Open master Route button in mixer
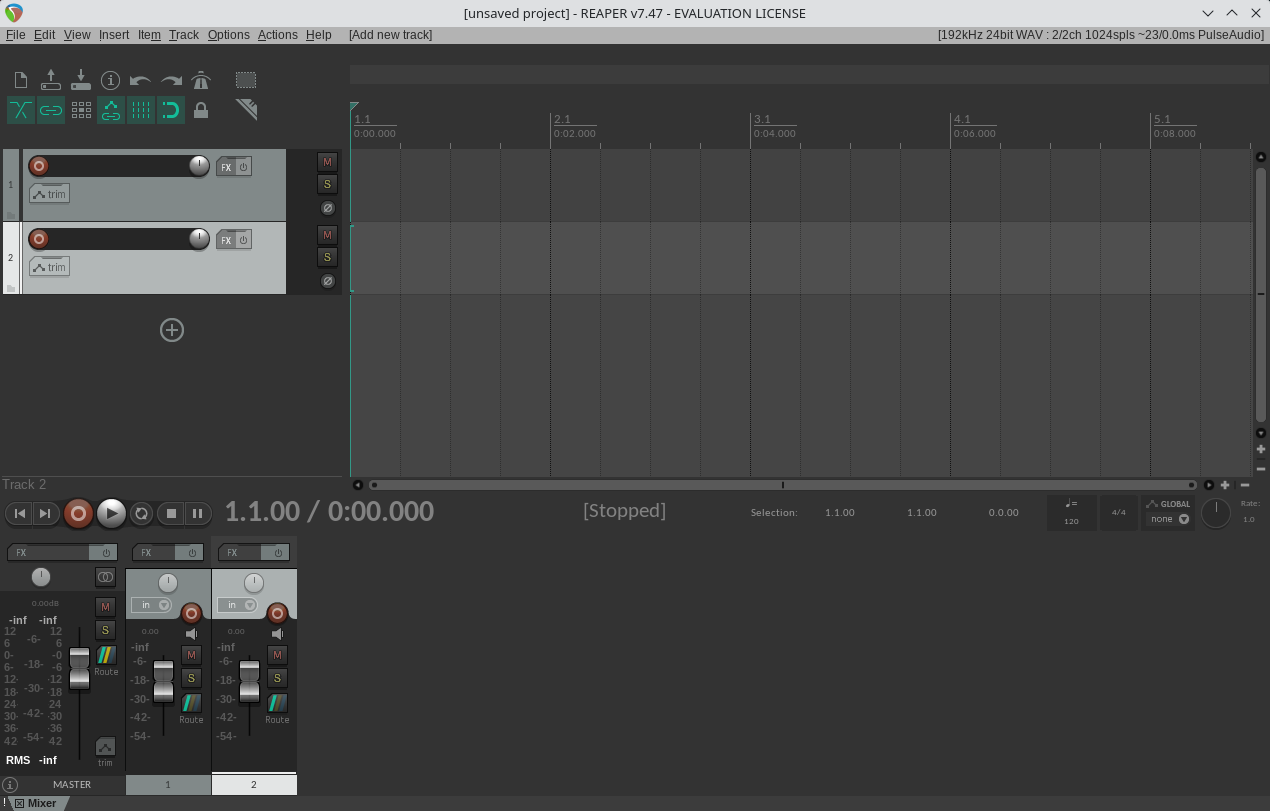Image resolution: width=1270 pixels, height=811 pixels. 106,656
